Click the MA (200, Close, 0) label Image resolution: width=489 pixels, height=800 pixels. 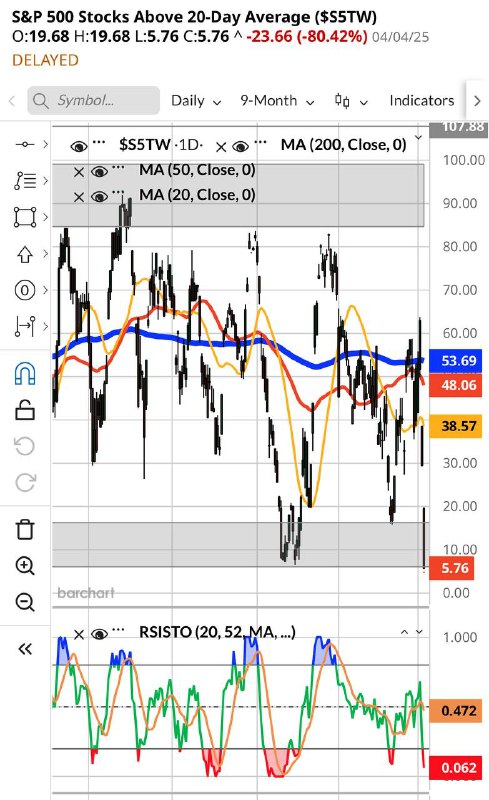click(344, 145)
